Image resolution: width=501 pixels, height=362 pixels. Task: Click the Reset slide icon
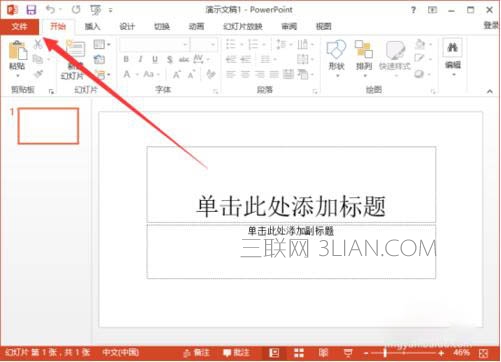(x=99, y=59)
